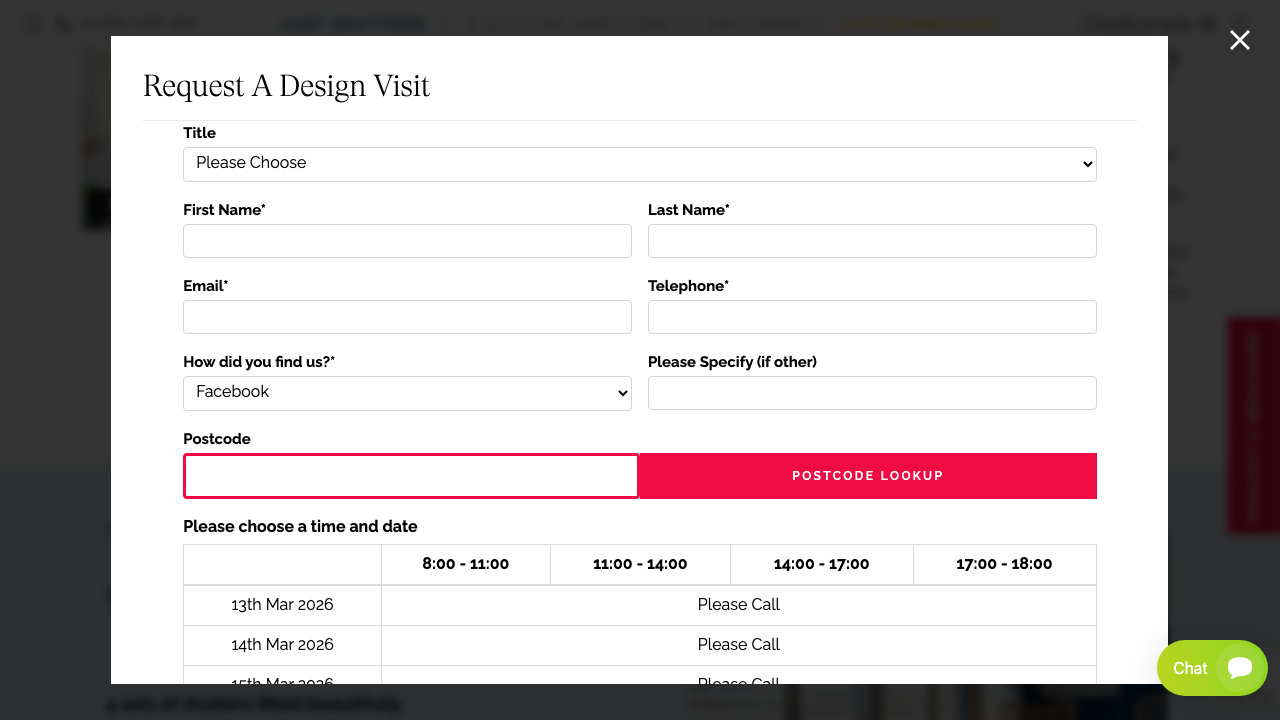1280x720 pixels.
Task: Select the 14th Mar 2026 date cell
Action: coord(282,645)
